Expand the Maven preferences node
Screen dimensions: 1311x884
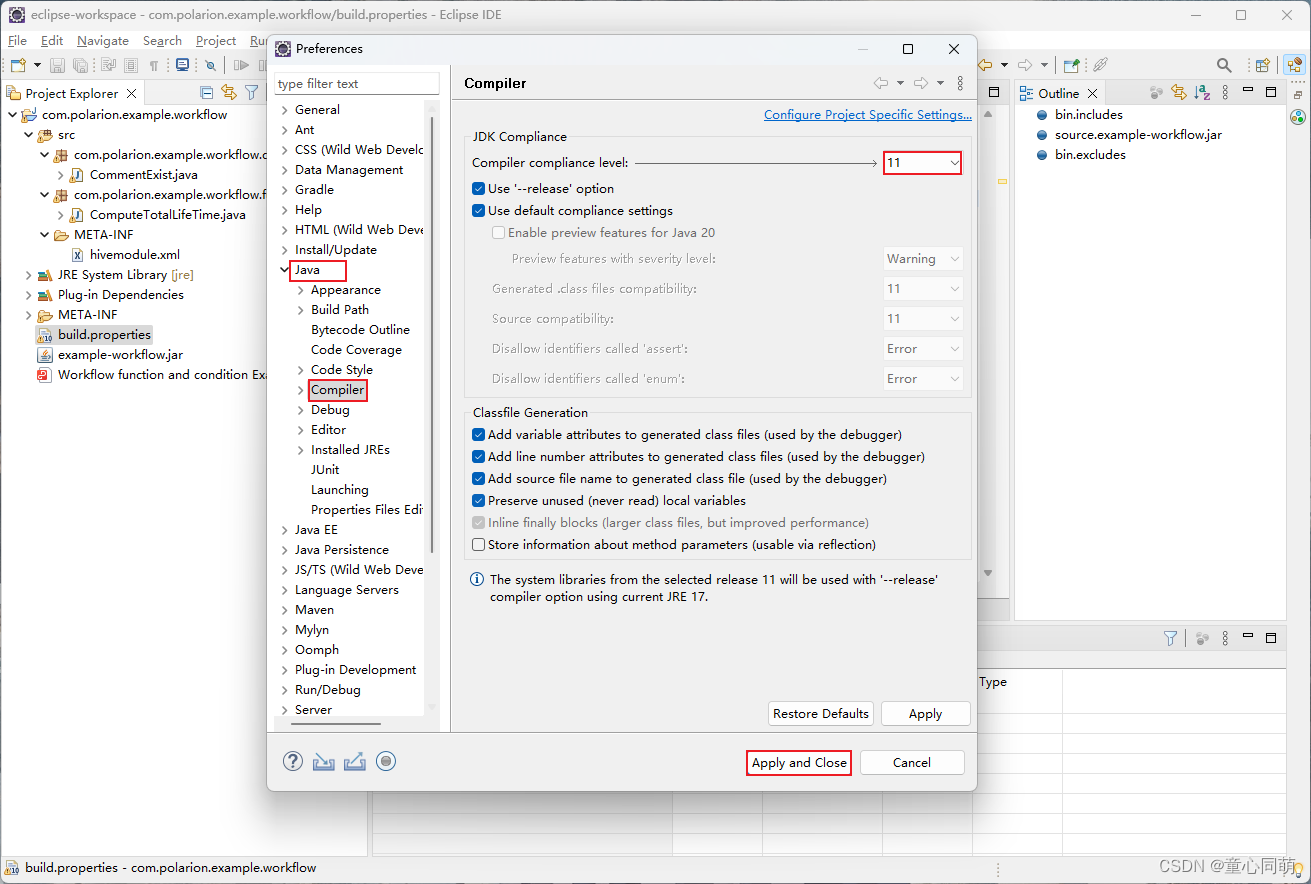click(x=285, y=610)
